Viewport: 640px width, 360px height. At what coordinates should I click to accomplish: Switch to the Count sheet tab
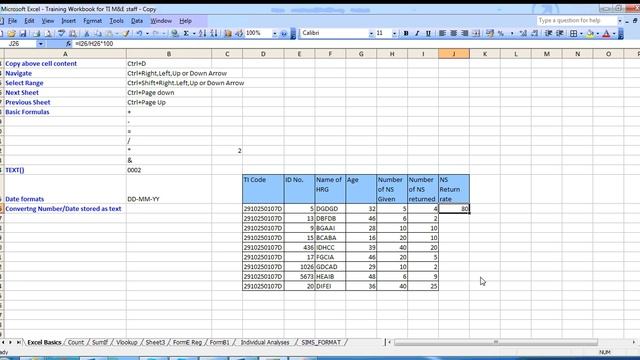click(x=76, y=342)
